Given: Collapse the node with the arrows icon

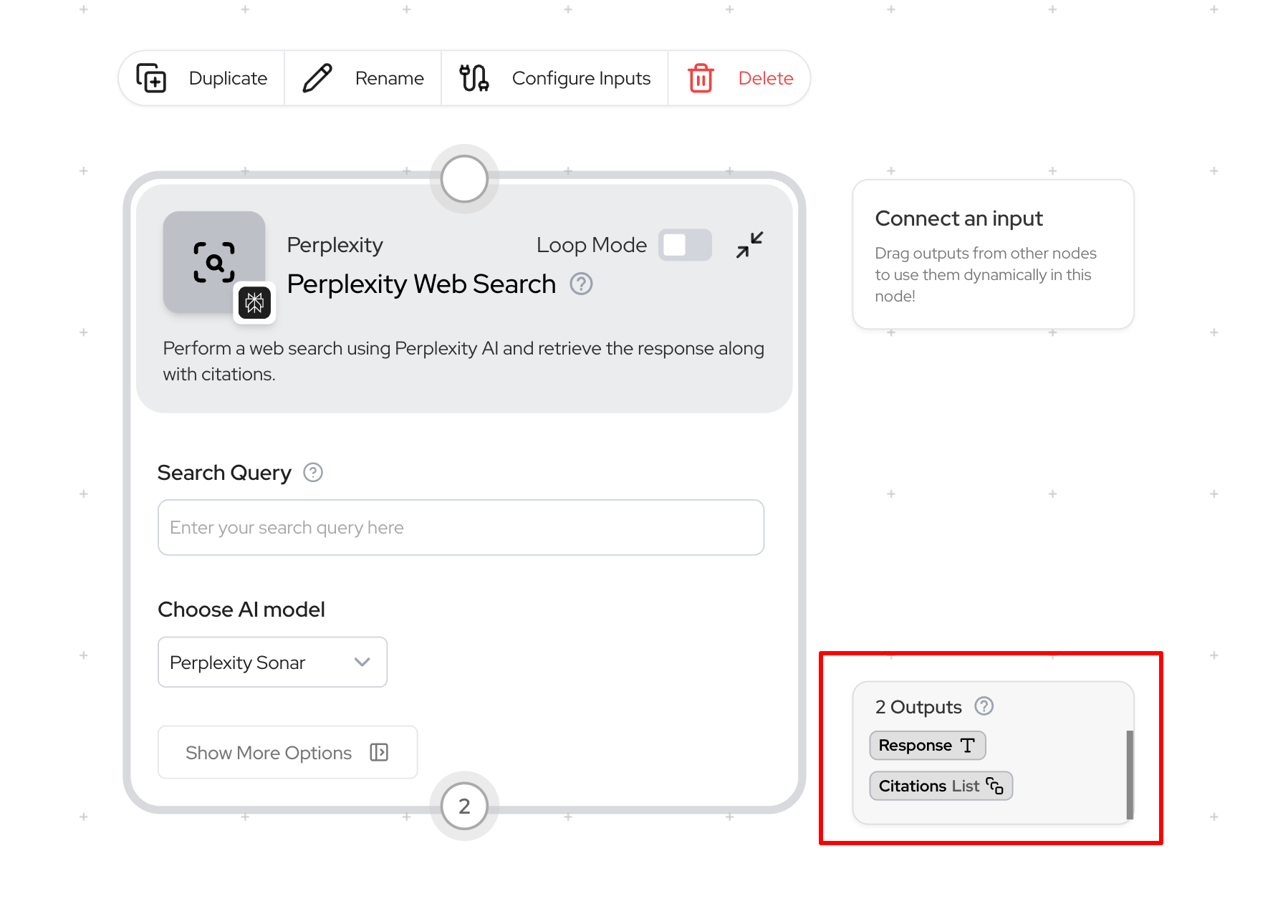Looking at the screenshot, I should (749, 245).
